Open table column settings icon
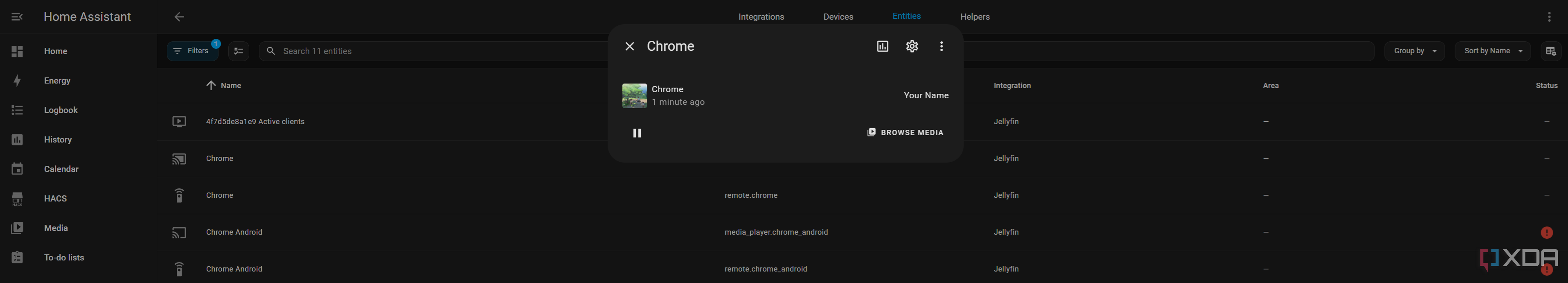 pos(1550,51)
